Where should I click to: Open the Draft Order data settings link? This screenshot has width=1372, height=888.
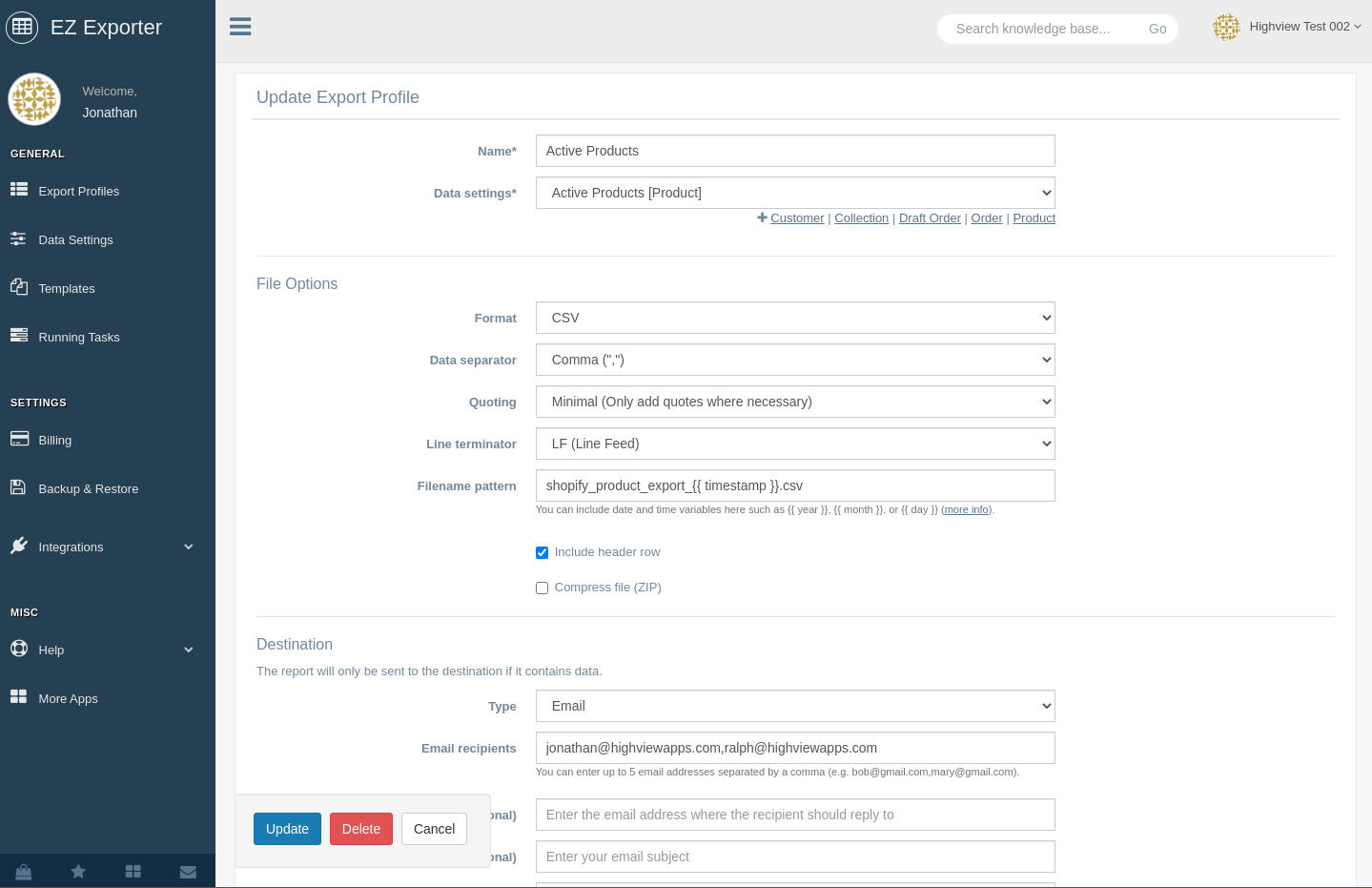coord(930,218)
